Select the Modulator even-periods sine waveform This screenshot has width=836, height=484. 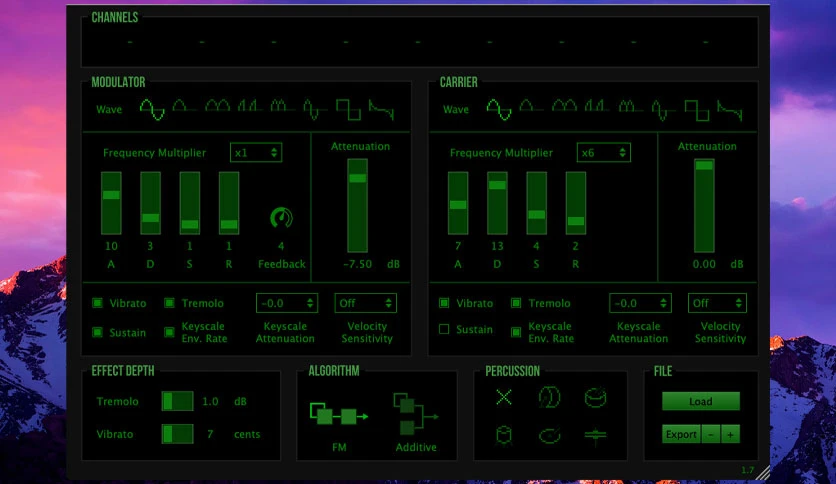[x=282, y=106]
